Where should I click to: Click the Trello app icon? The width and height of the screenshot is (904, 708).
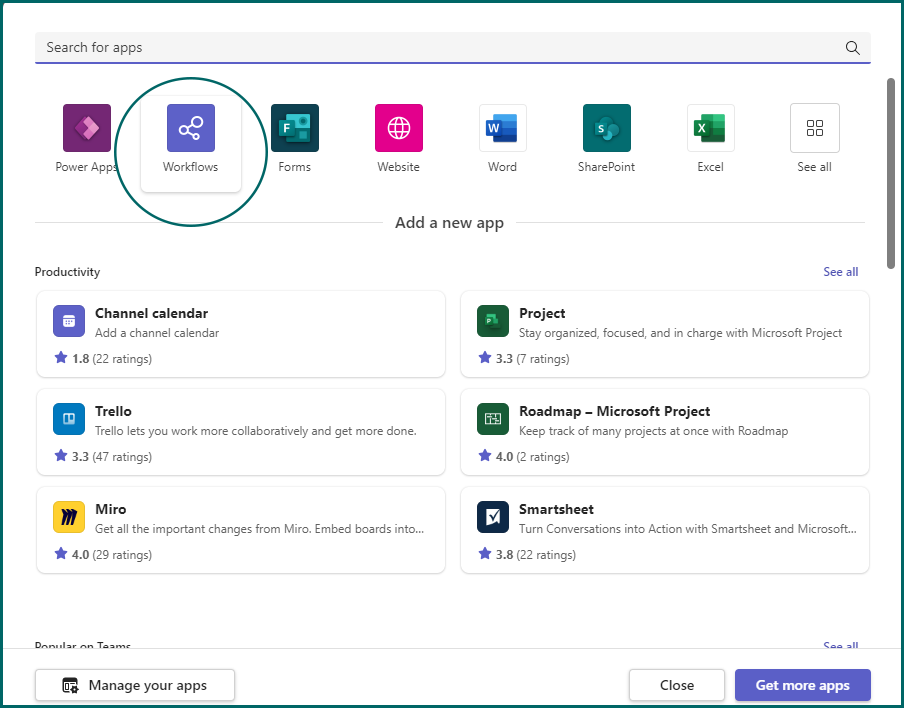(69, 419)
